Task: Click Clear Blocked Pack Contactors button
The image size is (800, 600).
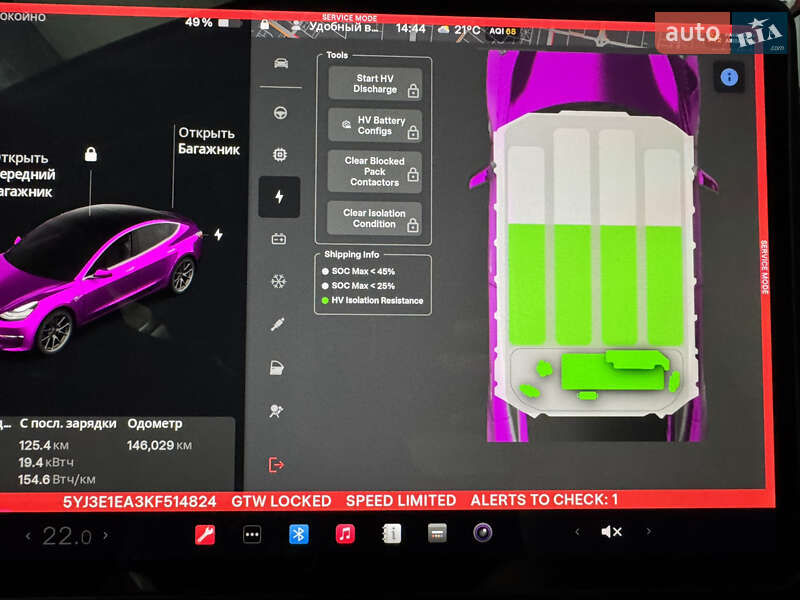Action: (374, 171)
